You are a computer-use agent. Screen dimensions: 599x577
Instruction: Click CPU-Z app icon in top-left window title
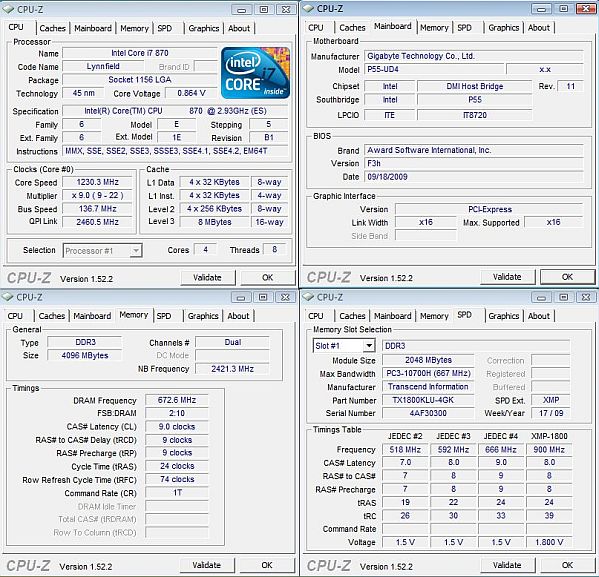[x=8, y=9]
